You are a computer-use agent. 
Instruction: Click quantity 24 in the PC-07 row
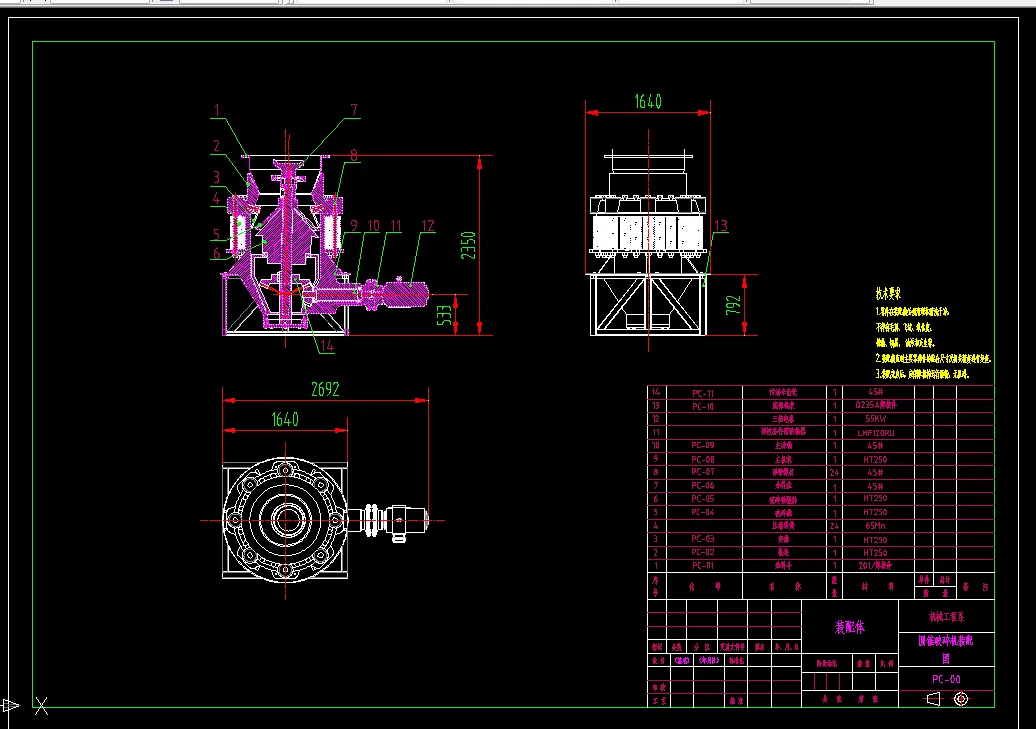pos(834,473)
